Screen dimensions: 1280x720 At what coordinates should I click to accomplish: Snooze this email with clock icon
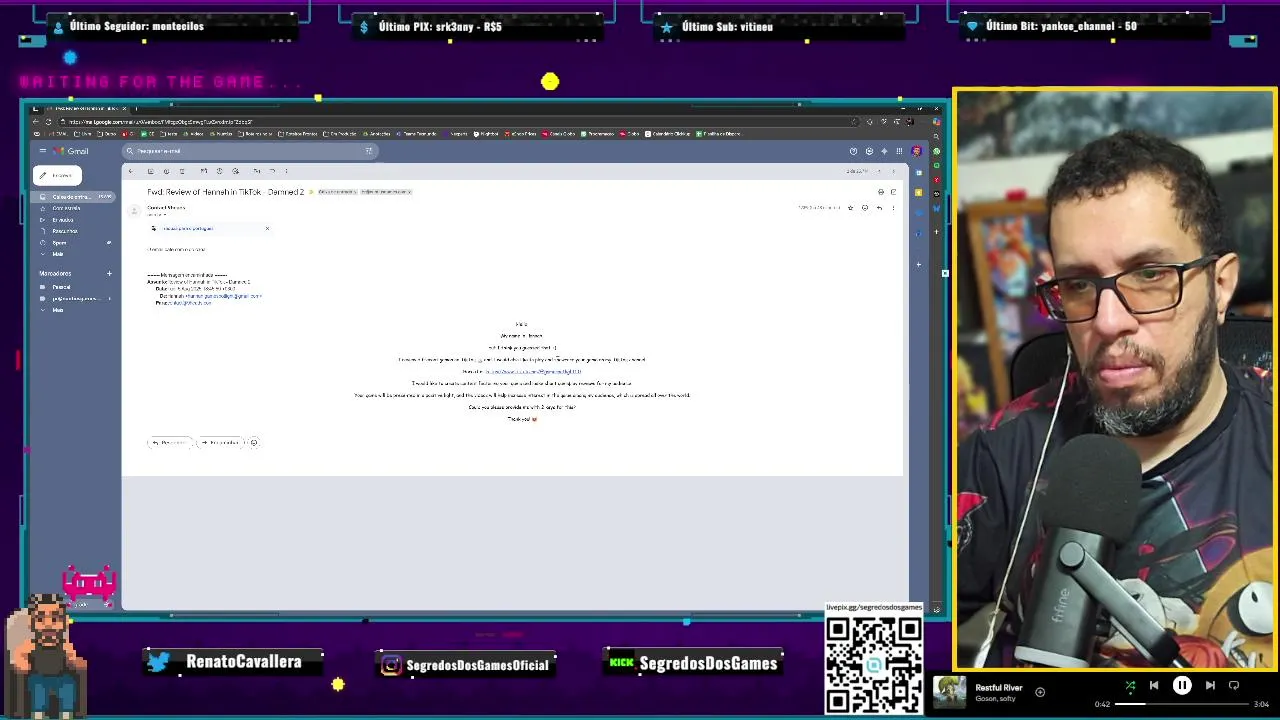click(219, 171)
